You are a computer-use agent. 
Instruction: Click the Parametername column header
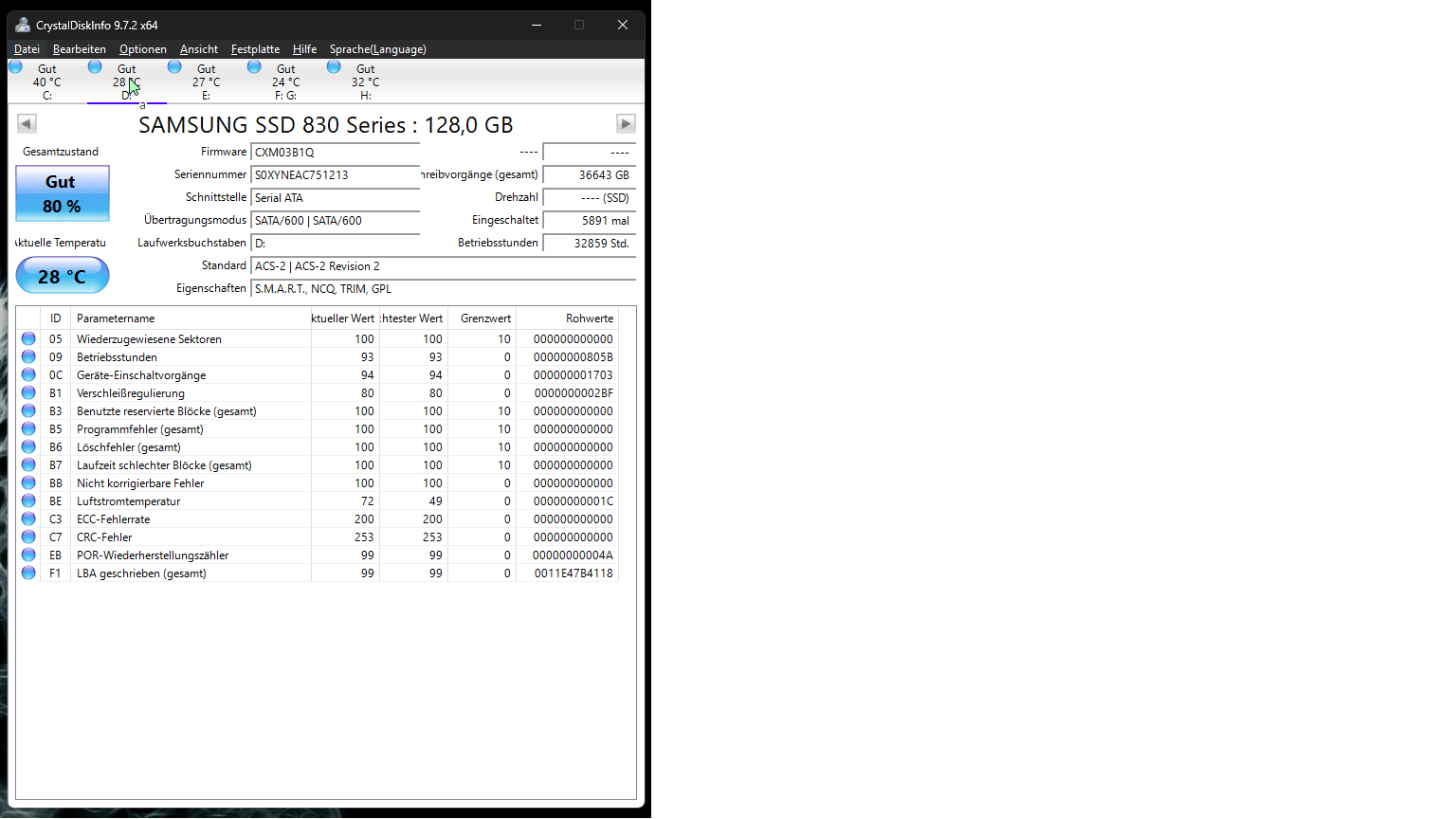click(x=191, y=318)
